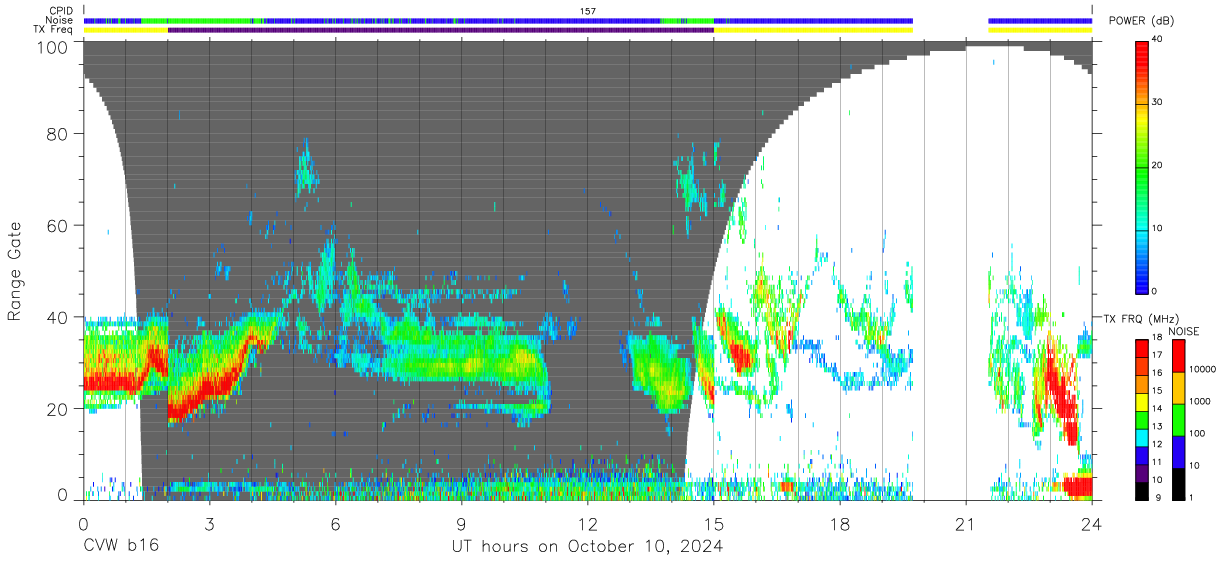Click the Noise strip segment after 21 UT
The height and width of the screenshot is (567, 1228).
coord(1040,20)
